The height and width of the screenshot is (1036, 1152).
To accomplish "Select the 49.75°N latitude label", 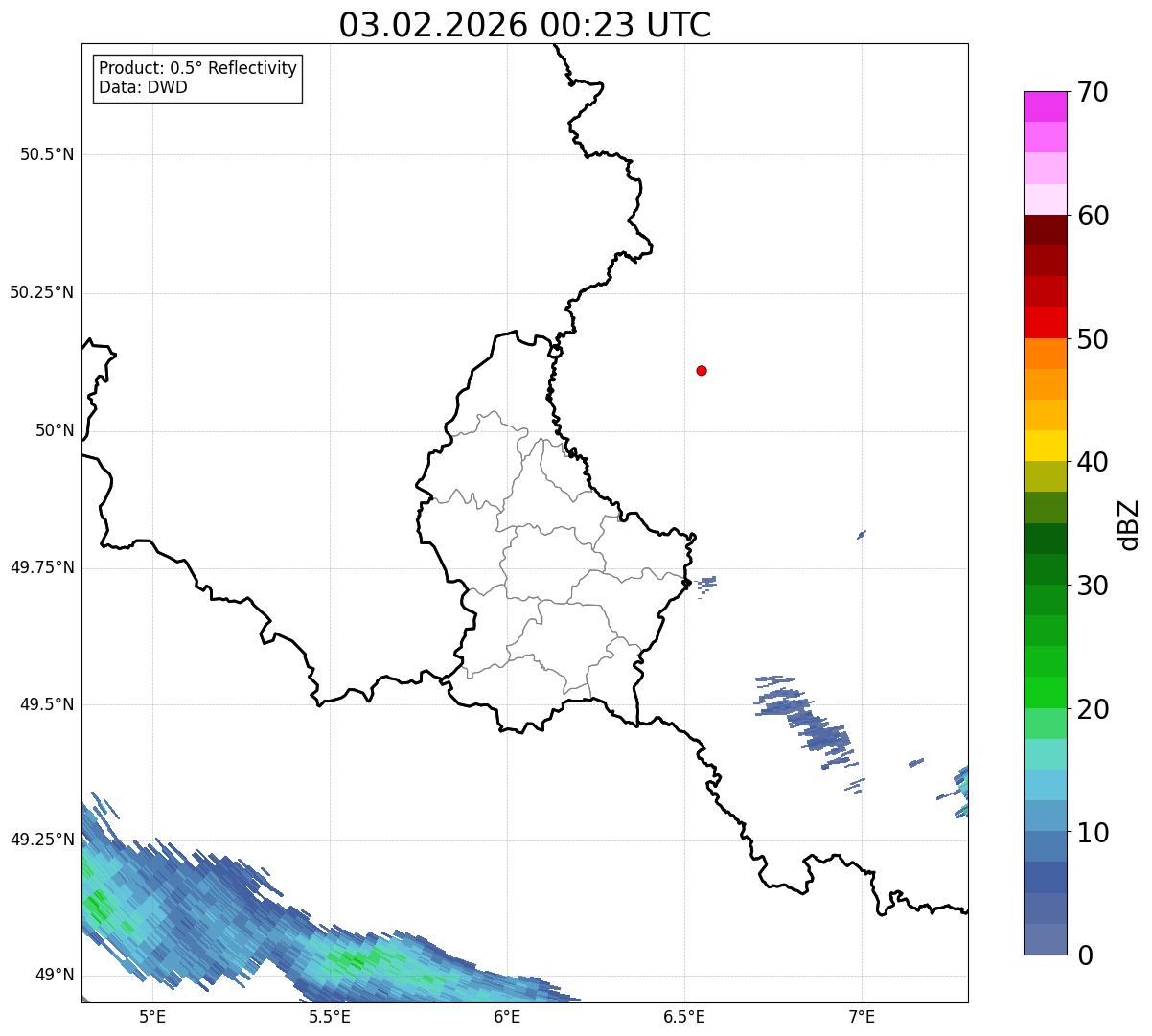I will [x=42, y=567].
